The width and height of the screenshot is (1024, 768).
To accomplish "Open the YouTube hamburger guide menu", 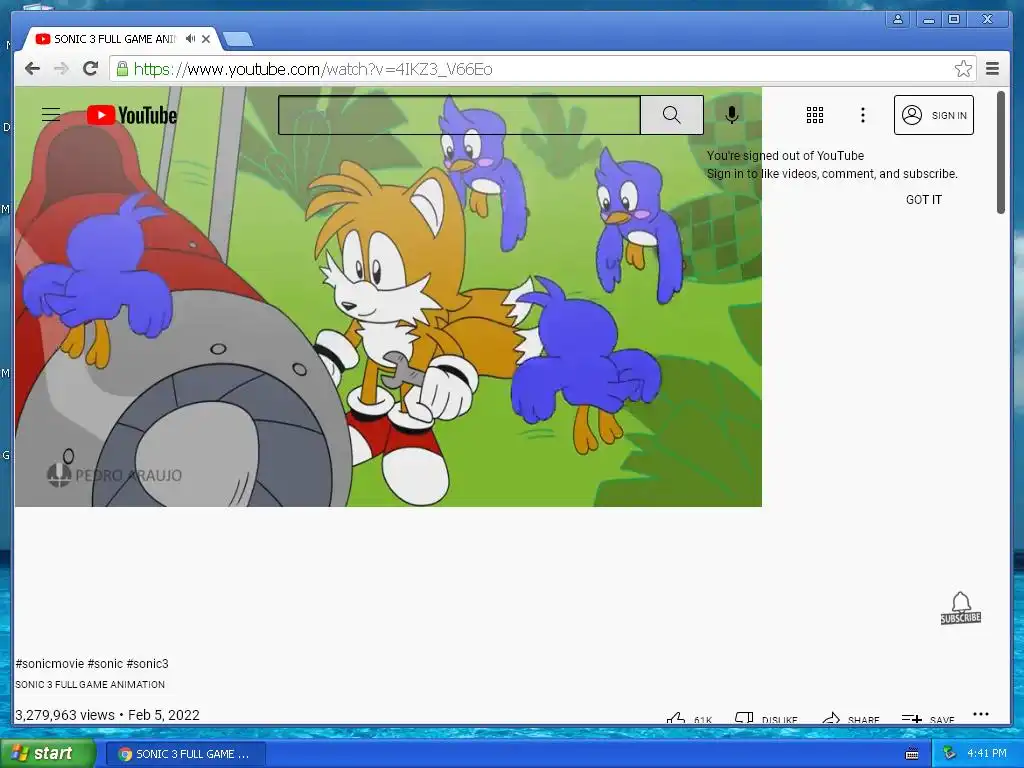I will tap(51, 115).
